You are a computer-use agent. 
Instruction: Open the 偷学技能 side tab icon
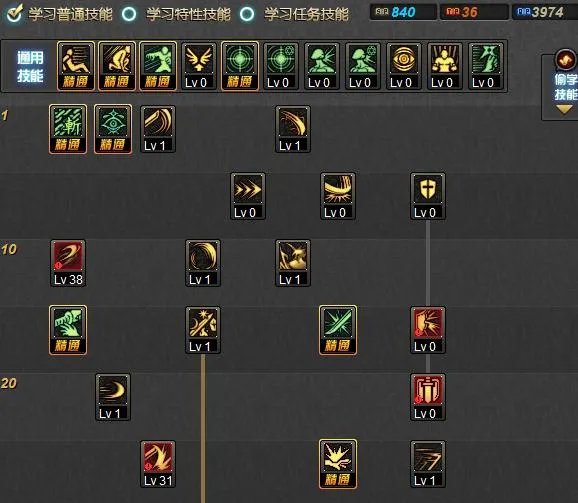[565, 60]
